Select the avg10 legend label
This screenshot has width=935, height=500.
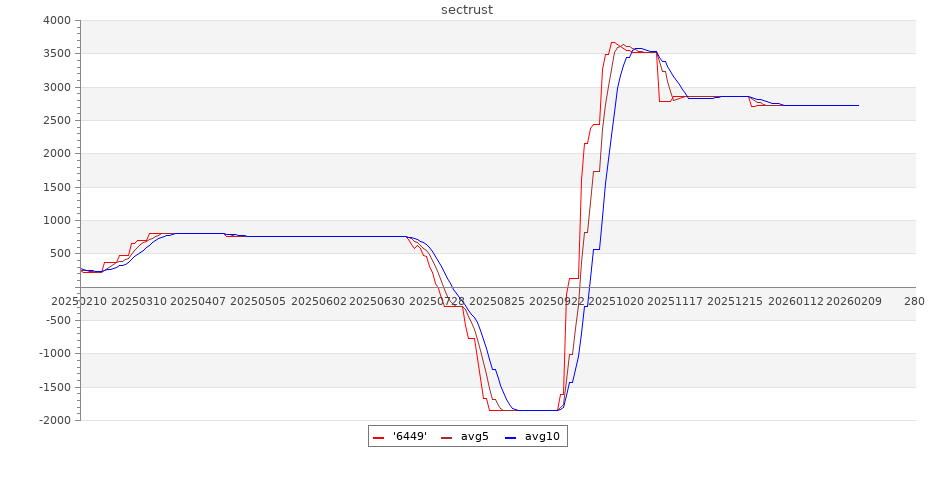(542, 437)
